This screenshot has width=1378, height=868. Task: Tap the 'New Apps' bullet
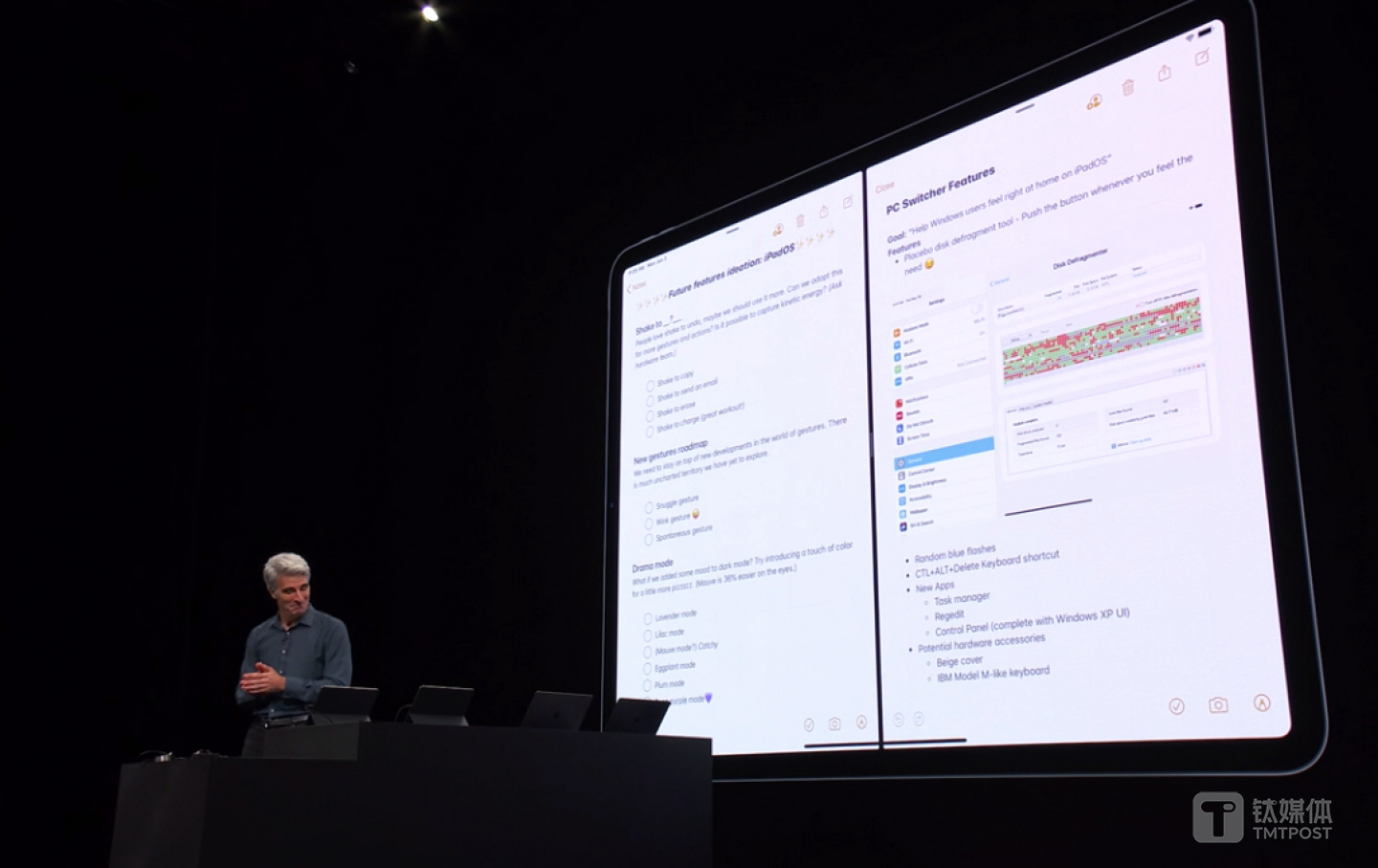(935, 587)
